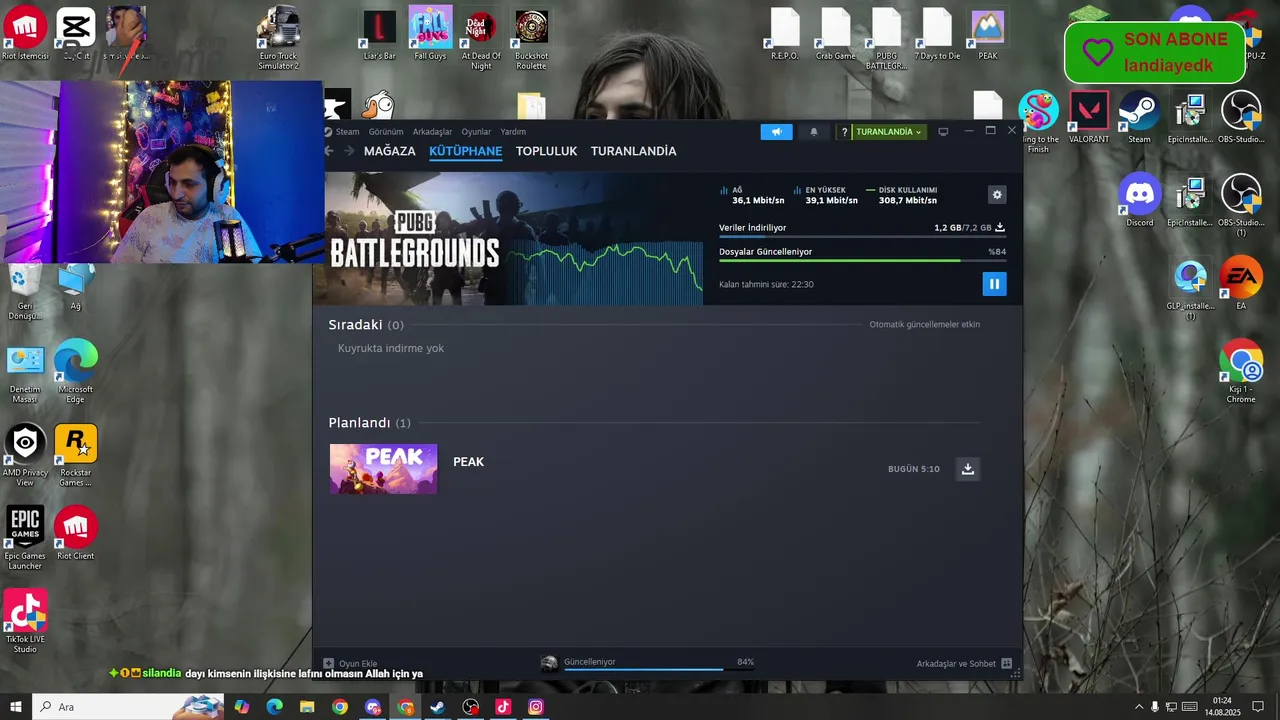Click the Oyun Ekle plus icon
The width and height of the screenshot is (1280, 720).
coord(329,663)
